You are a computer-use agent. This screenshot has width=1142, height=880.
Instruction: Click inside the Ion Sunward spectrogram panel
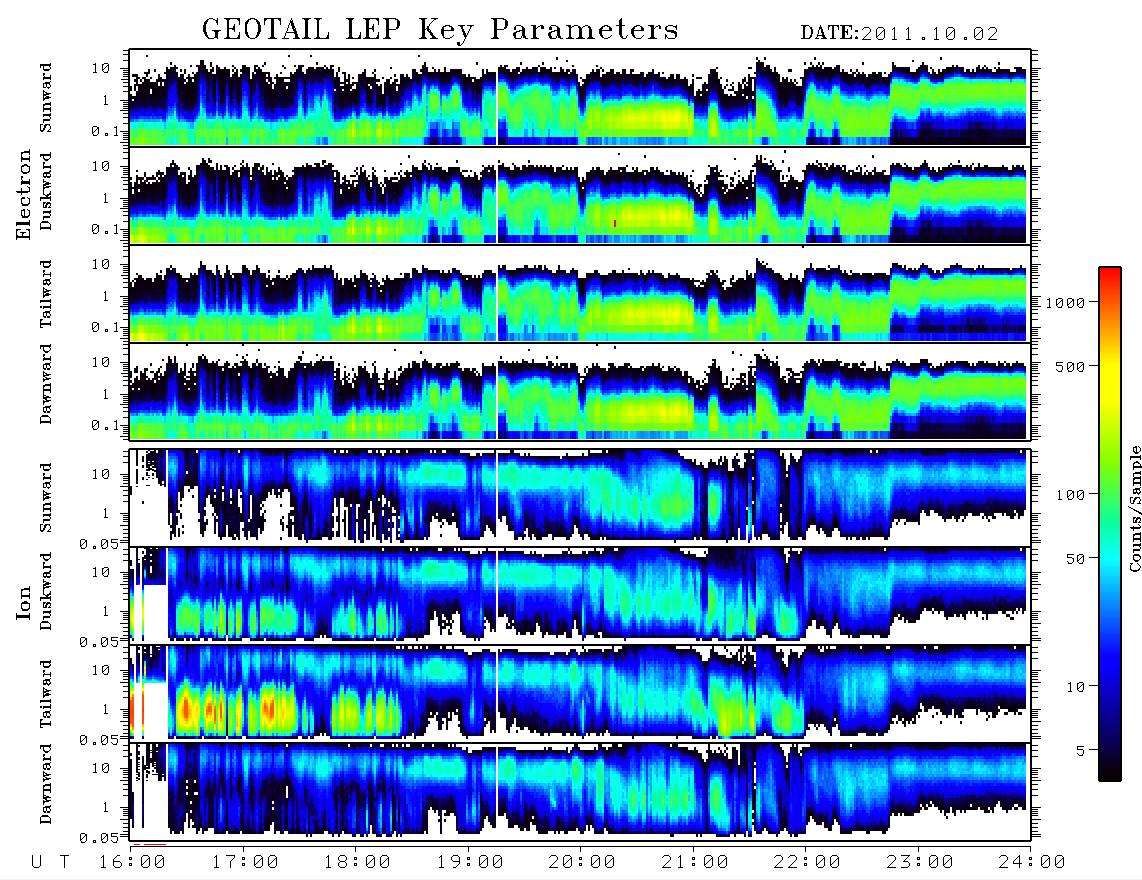pos(580,497)
